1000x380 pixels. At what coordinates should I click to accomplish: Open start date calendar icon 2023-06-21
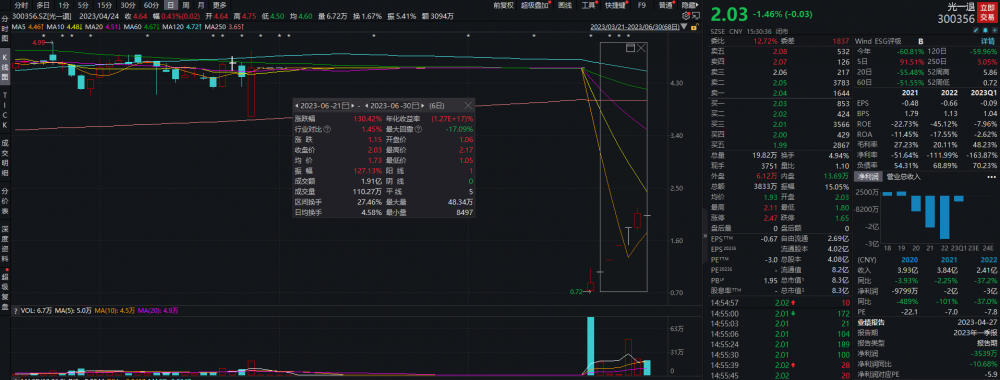tap(346, 106)
